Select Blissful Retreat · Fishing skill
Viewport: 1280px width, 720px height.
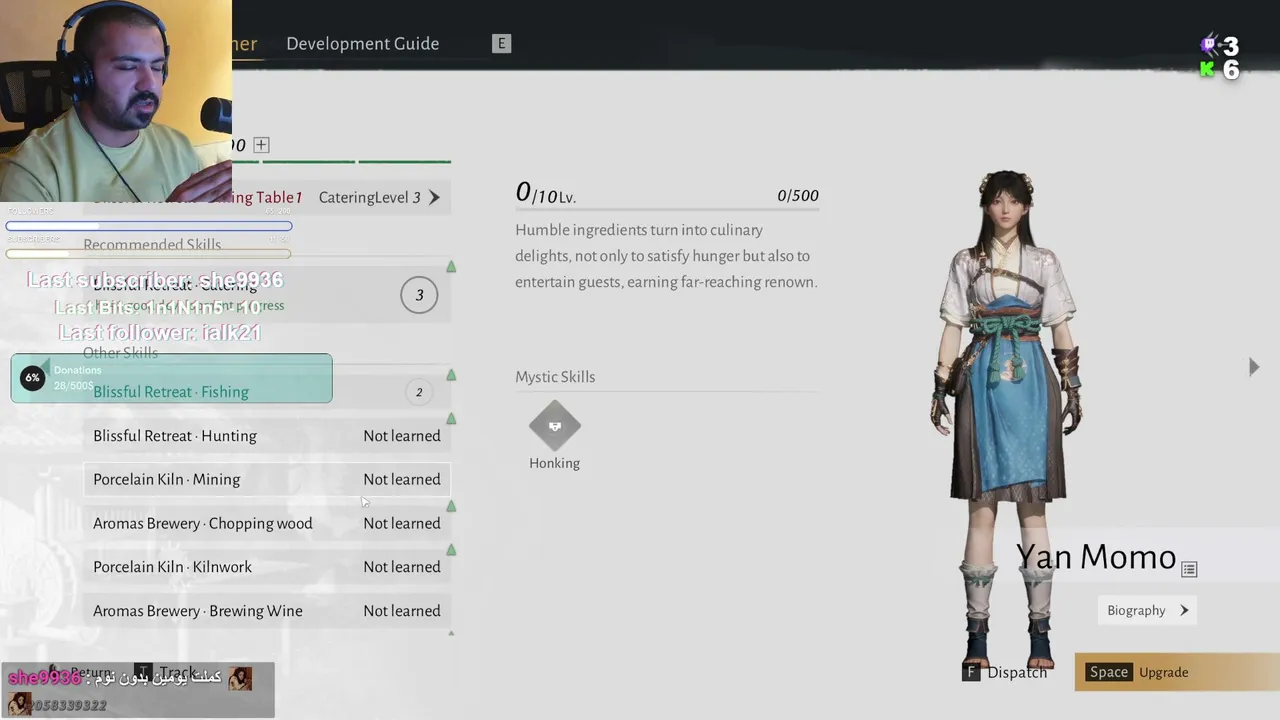coord(267,392)
